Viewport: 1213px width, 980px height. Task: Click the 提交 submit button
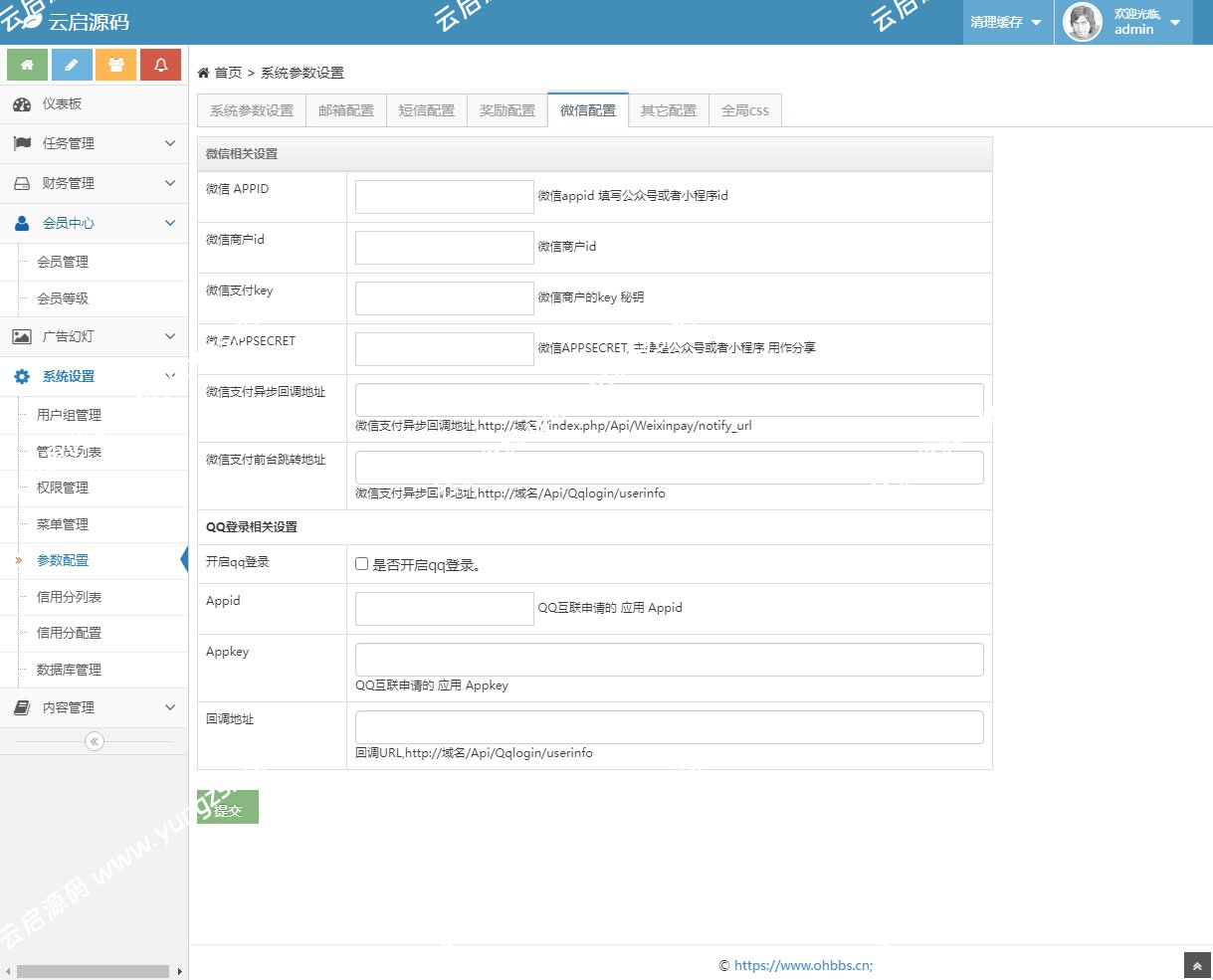(228, 807)
